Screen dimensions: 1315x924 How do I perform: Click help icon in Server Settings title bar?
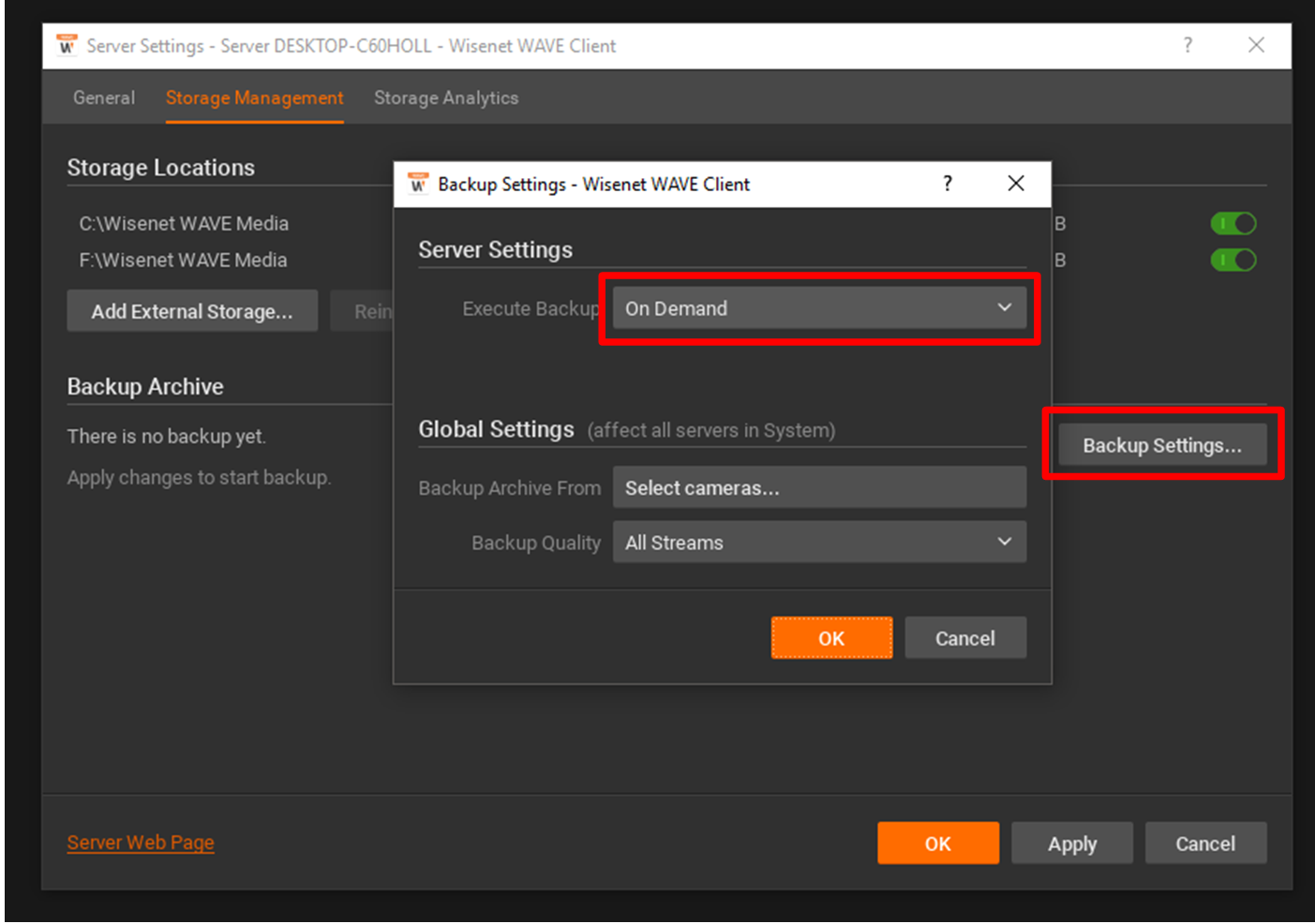click(x=1188, y=45)
